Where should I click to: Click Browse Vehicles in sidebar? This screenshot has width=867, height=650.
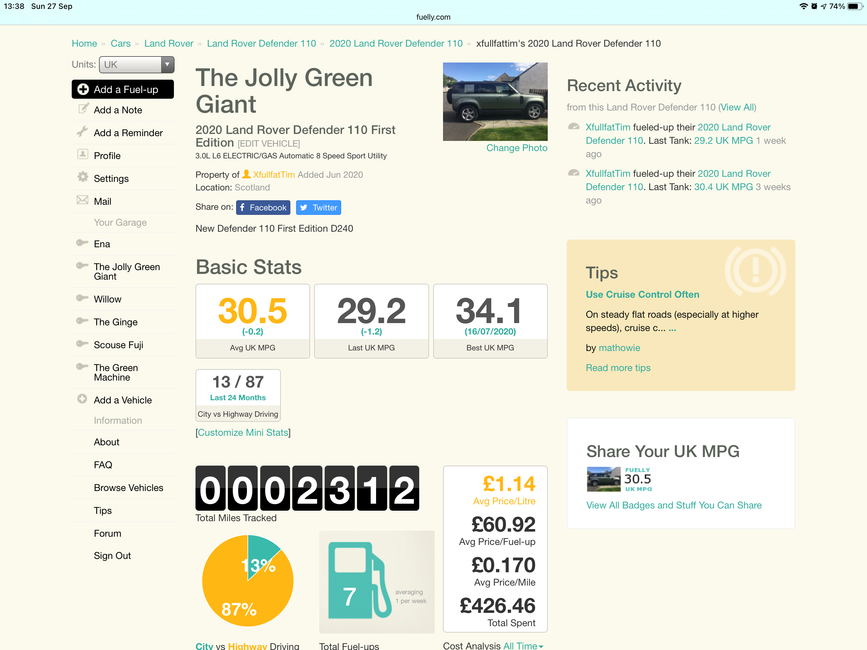(x=128, y=488)
